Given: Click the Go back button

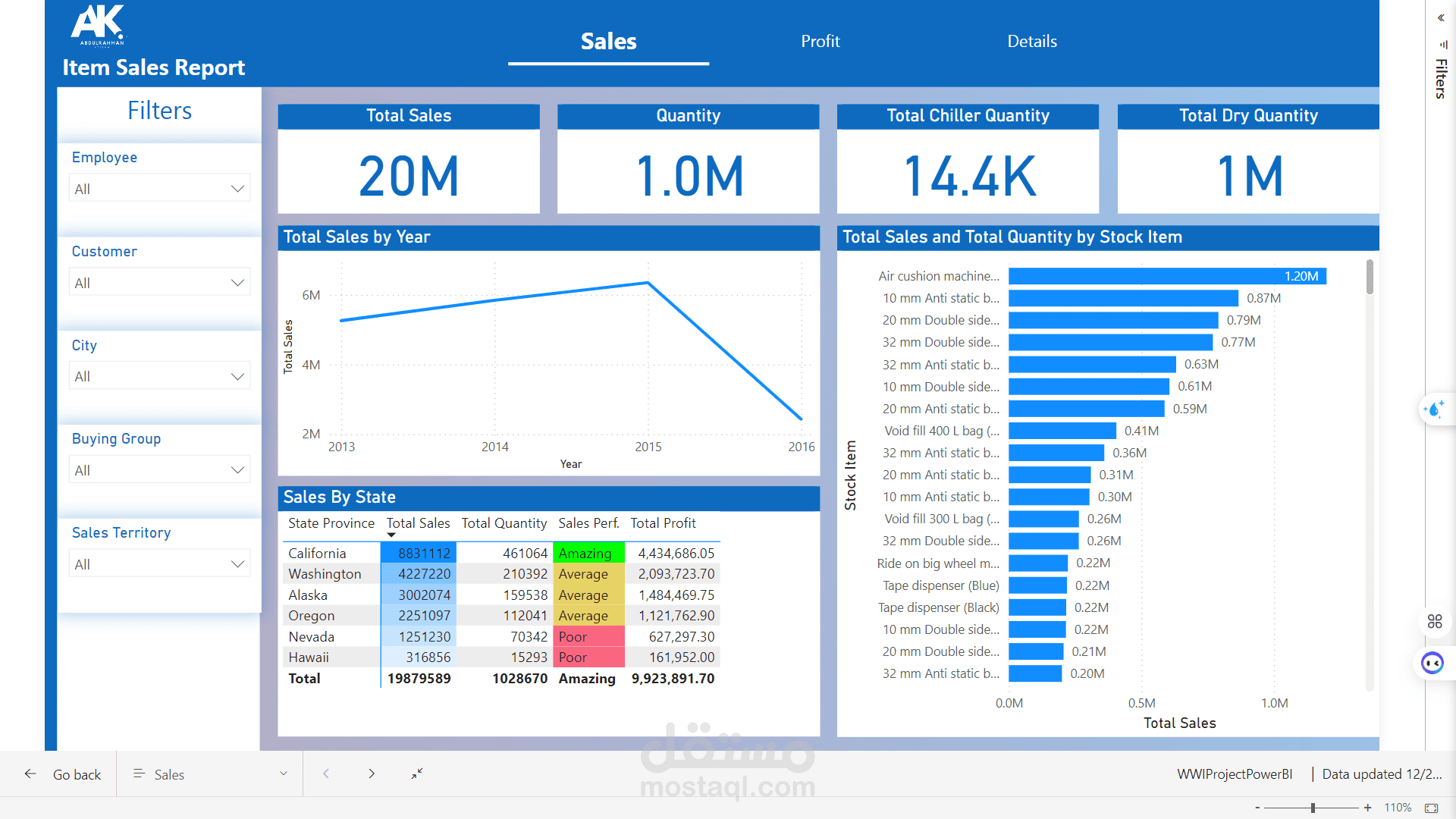Looking at the screenshot, I should click(64, 774).
